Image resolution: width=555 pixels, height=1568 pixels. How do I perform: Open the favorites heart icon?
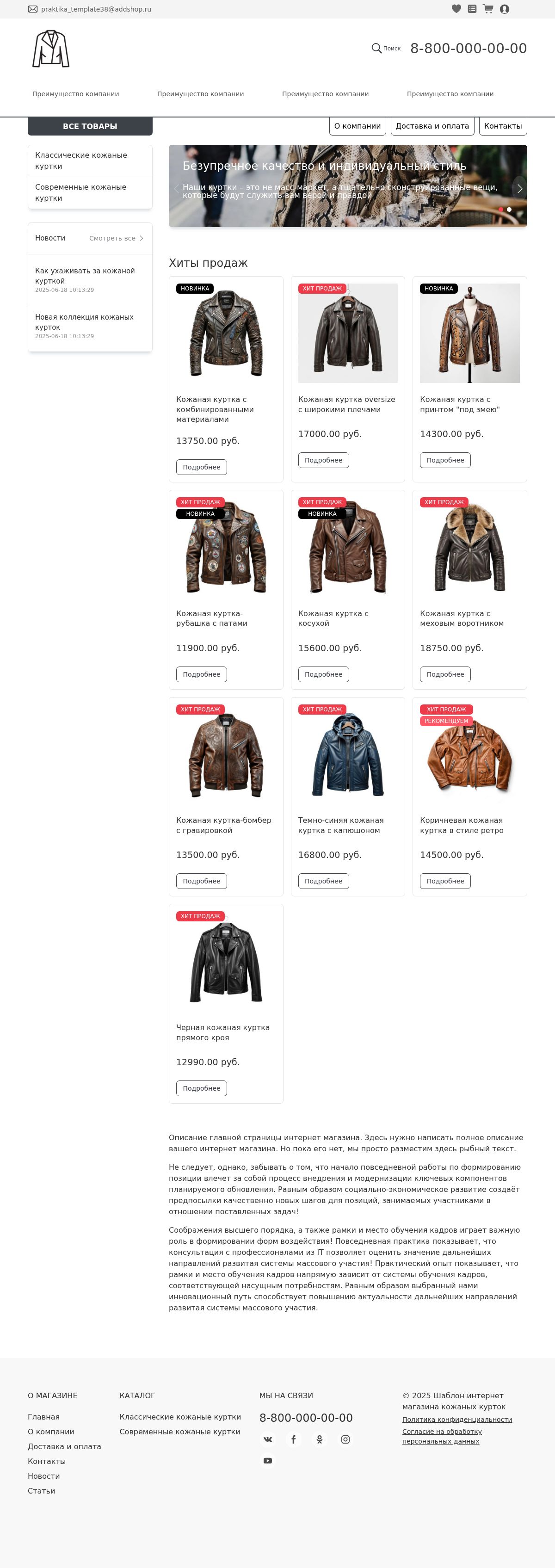pyautogui.click(x=456, y=9)
